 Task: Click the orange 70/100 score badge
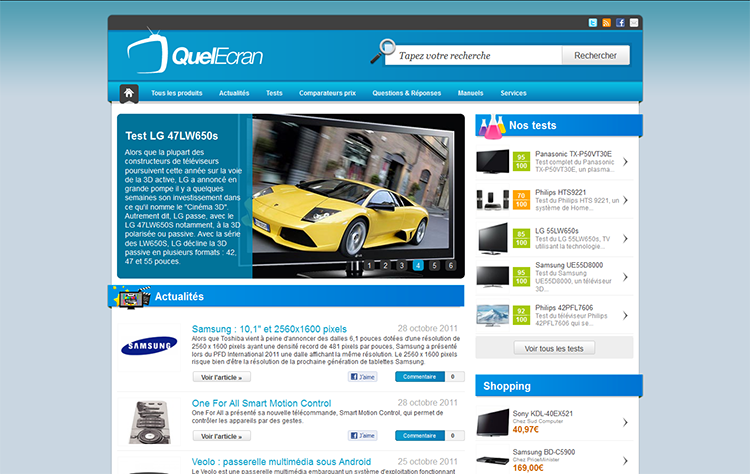pos(521,200)
